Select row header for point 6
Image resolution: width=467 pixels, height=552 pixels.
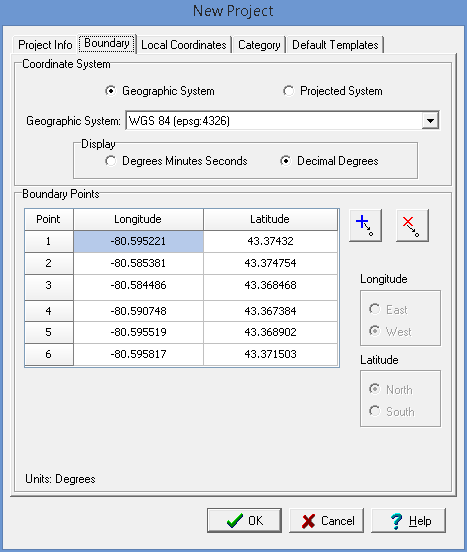pyautogui.click(x=49, y=354)
